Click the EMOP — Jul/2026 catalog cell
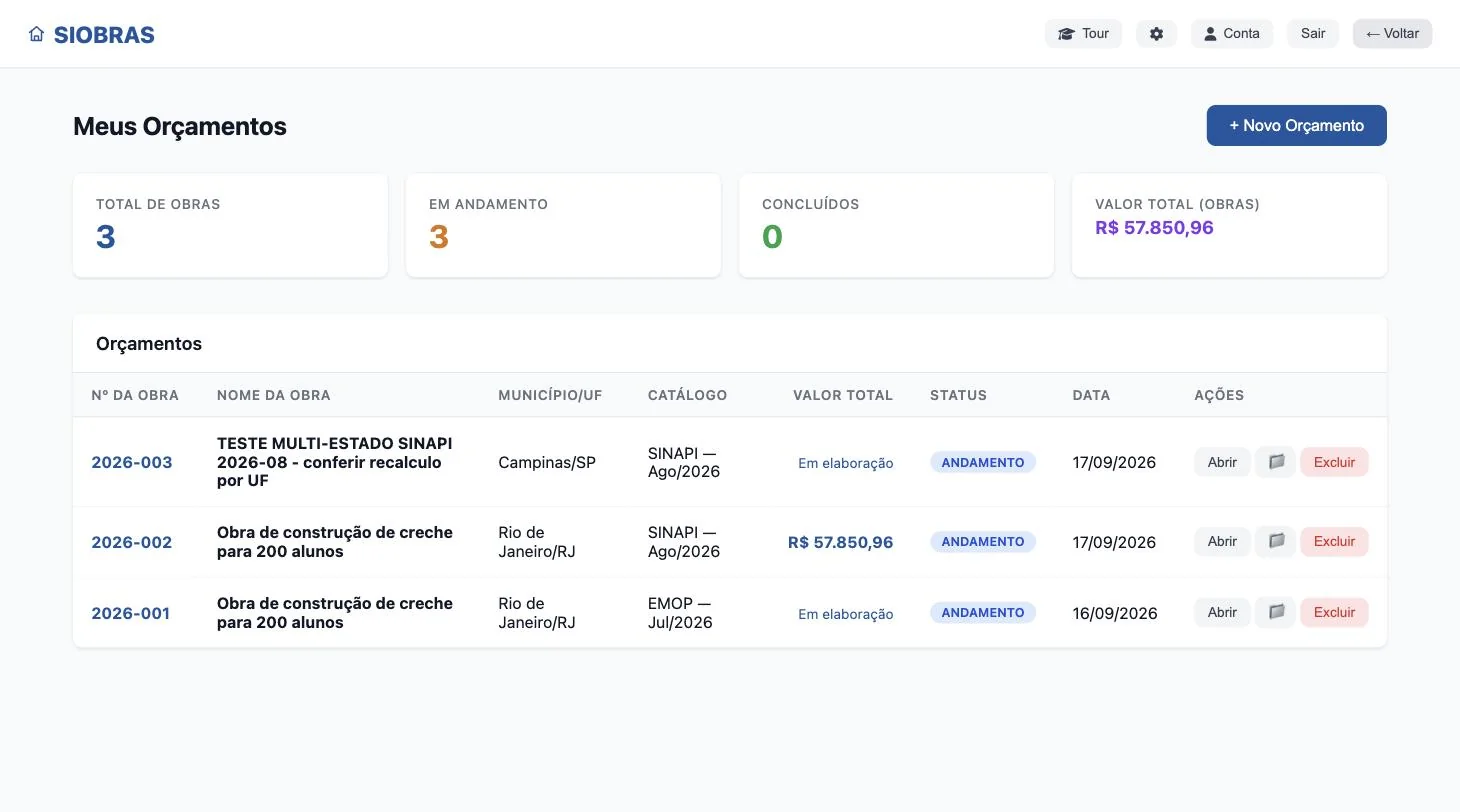The image size is (1460, 812). (680, 613)
